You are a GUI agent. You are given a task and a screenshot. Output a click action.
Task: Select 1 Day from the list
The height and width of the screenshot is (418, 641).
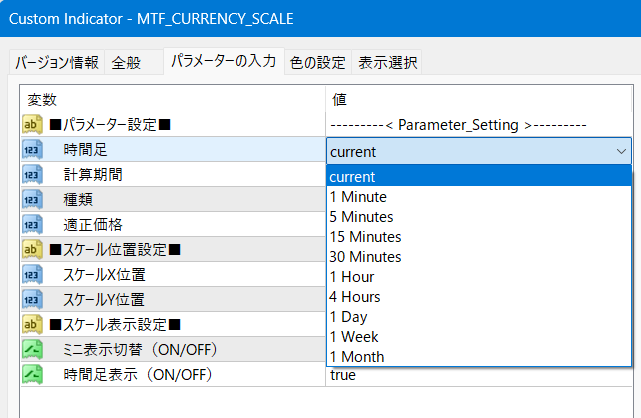479,317
